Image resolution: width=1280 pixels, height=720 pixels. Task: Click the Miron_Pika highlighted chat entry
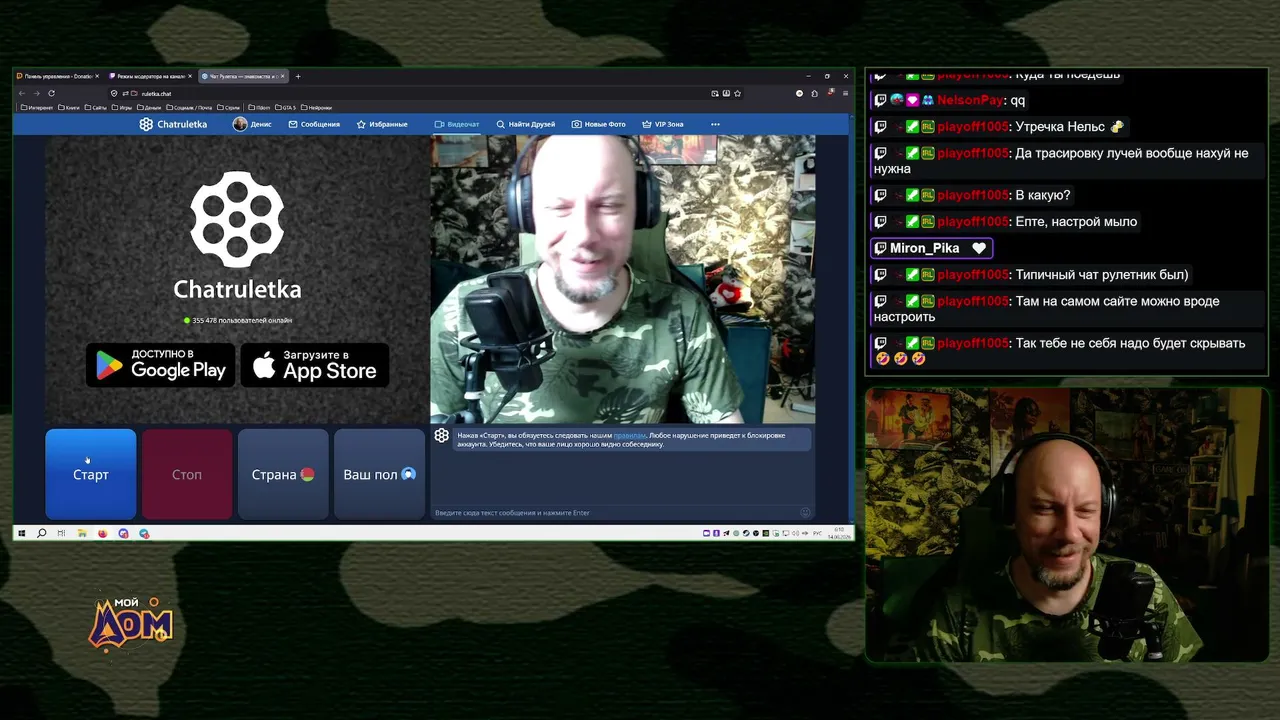(931, 248)
